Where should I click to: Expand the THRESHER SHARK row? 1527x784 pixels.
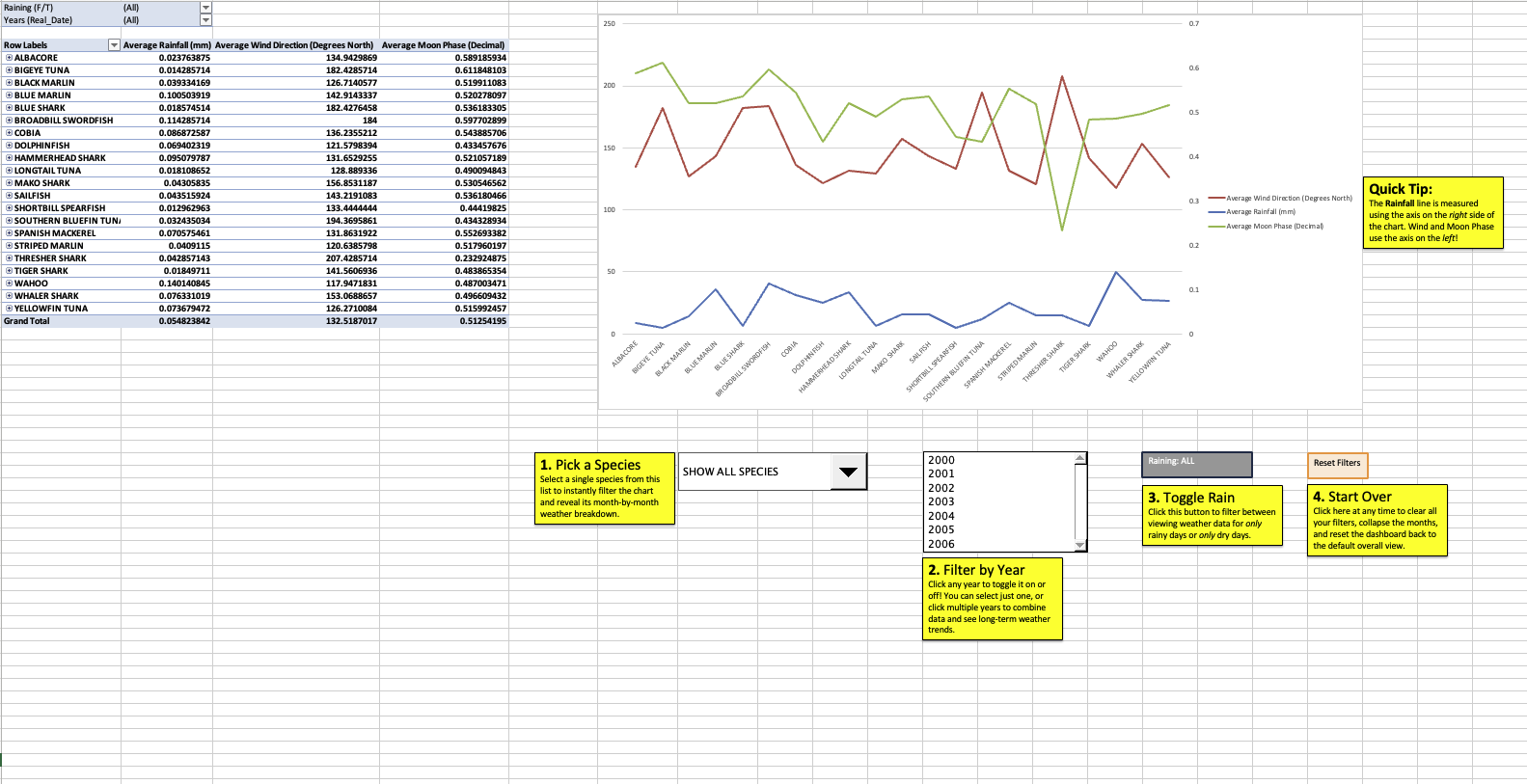(9, 258)
